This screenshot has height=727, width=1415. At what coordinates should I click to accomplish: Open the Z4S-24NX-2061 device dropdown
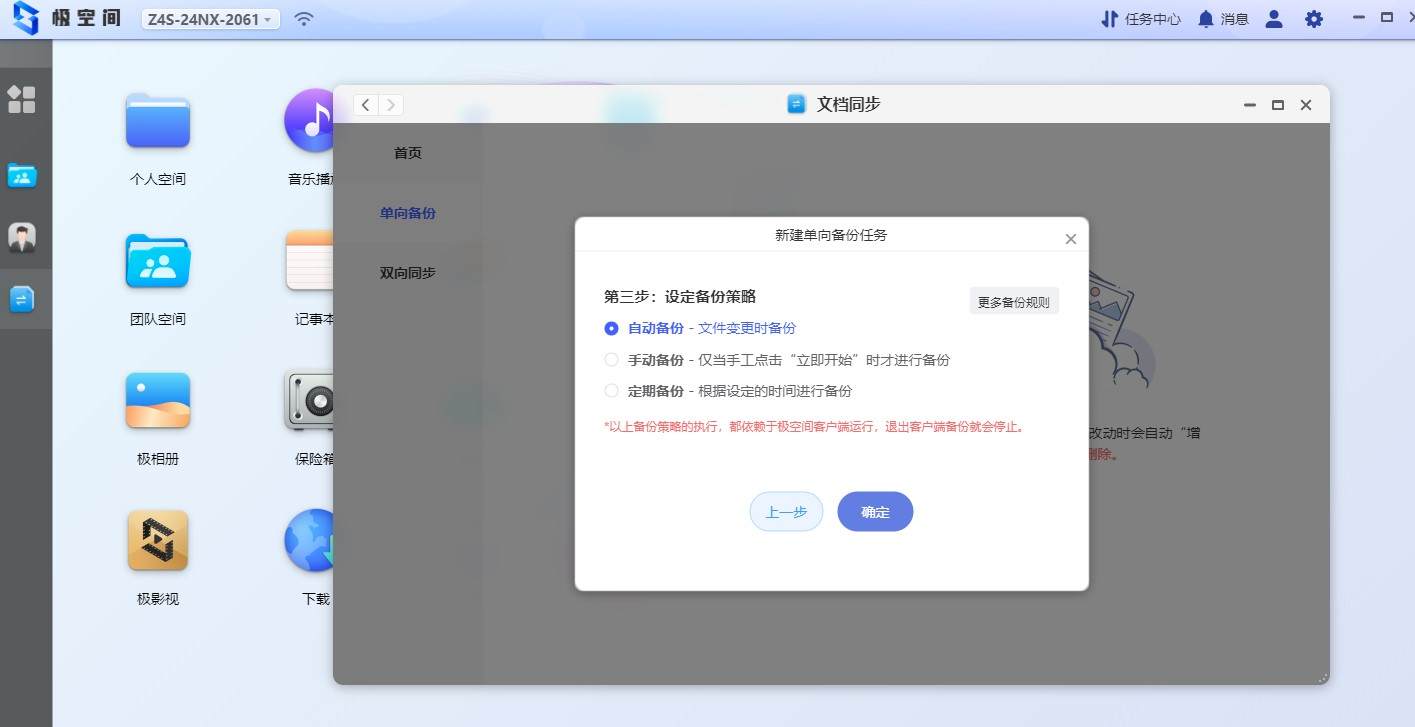pos(209,18)
